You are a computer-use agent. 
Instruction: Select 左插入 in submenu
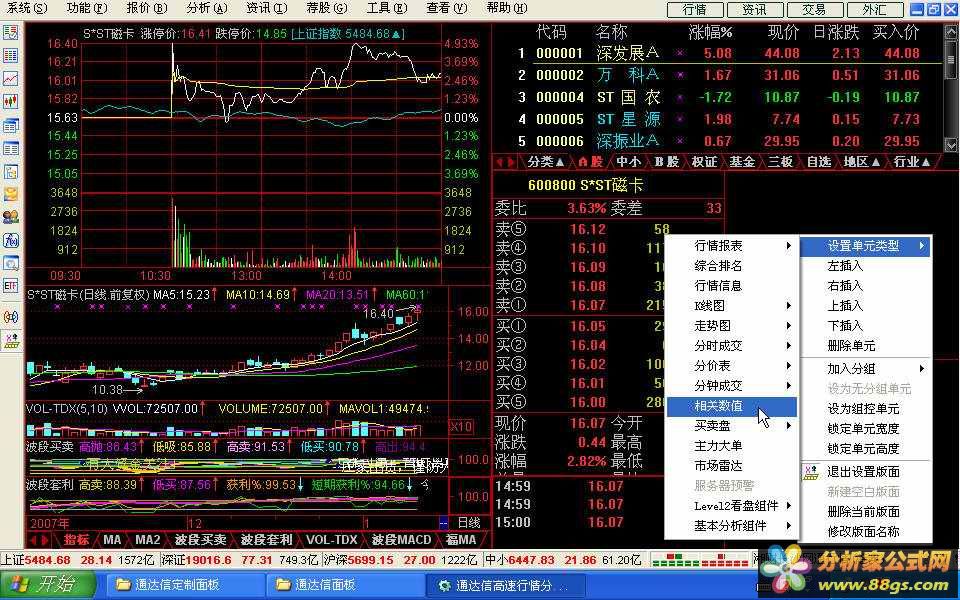pyautogui.click(x=866, y=266)
